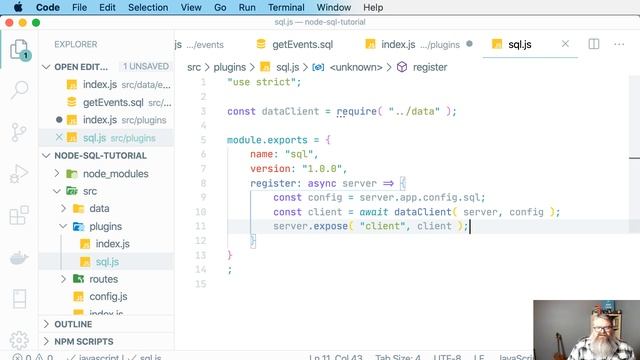Click the EXPLORER panel title
The height and width of the screenshot is (360, 640).
76,44
